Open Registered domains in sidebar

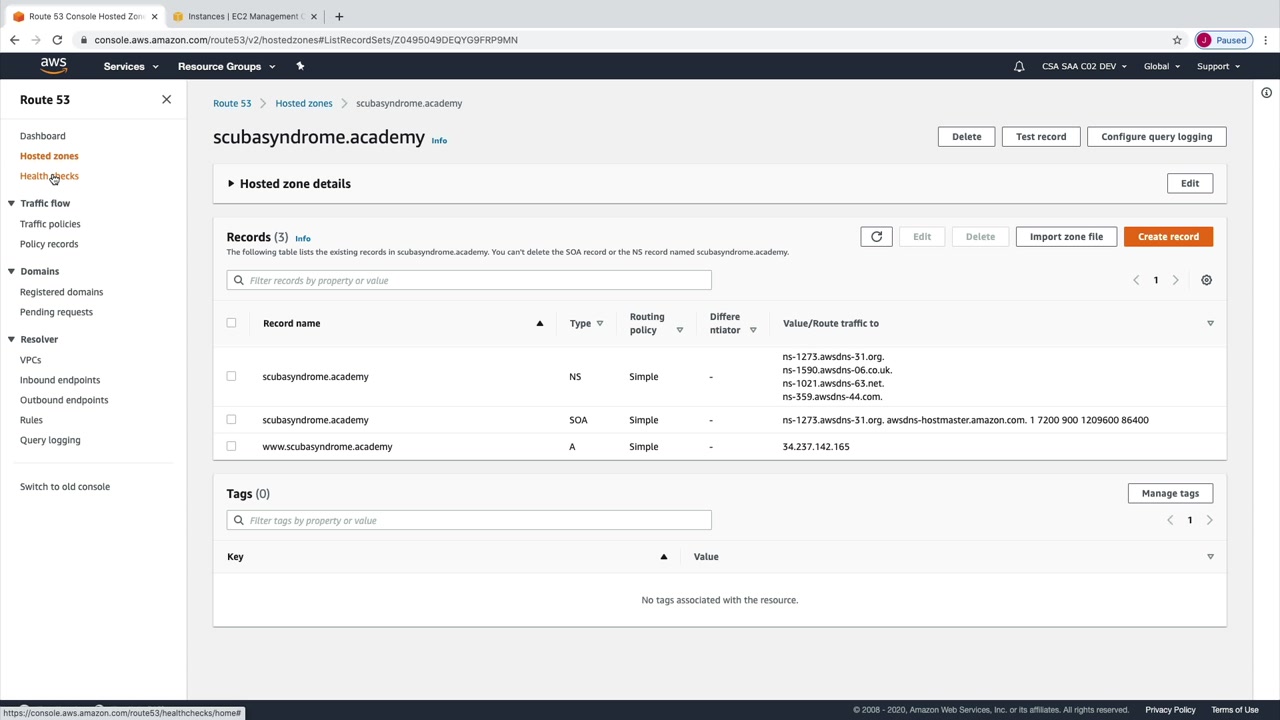click(x=61, y=292)
